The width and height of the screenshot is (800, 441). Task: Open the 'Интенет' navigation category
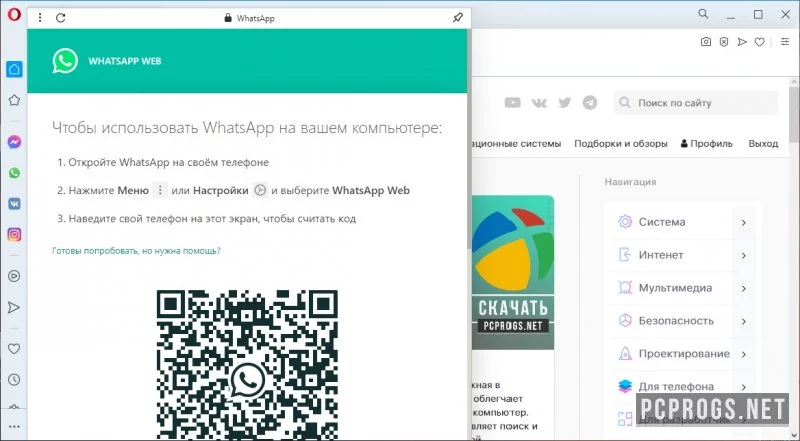(682, 255)
